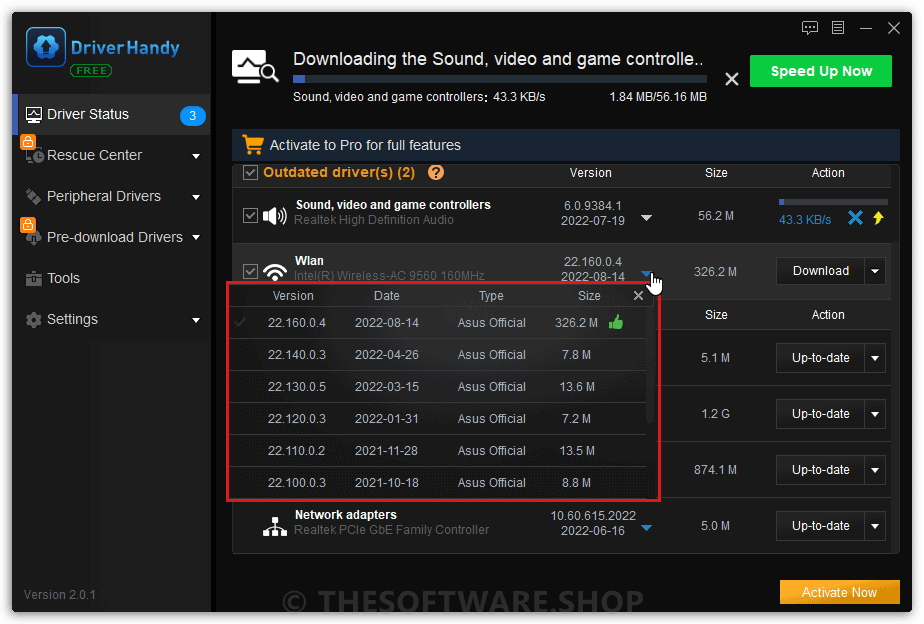The height and width of the screenshot is (624, 924).
Task: Open version dropdown for Realtek audio 6.0.9384.1
Action: click(646, 218)
